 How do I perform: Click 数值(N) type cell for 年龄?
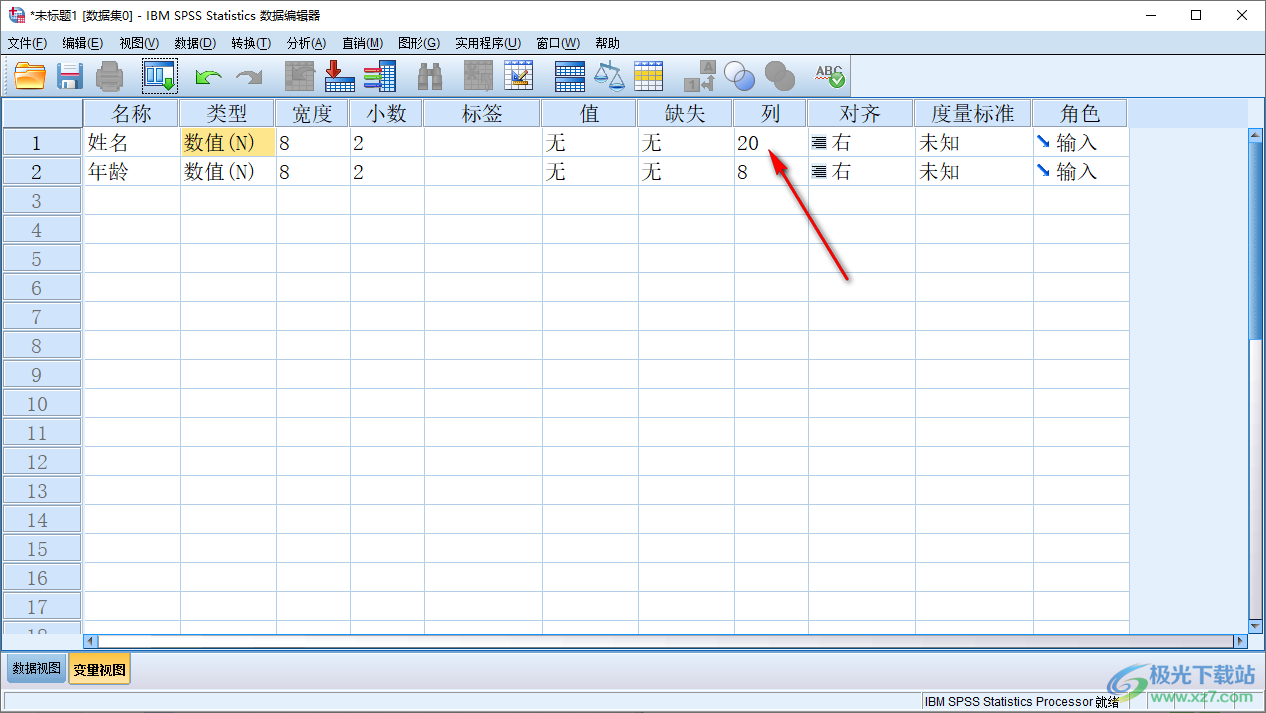click(227, 171)
